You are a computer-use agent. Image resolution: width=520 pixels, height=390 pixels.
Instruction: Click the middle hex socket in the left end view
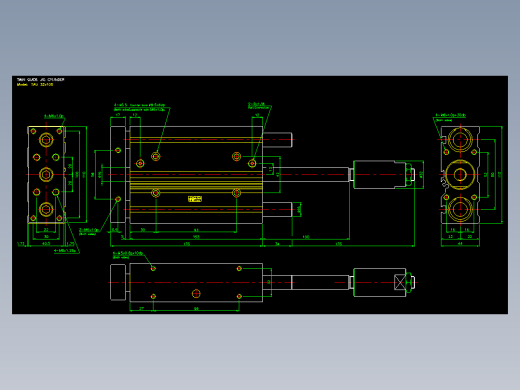point(46,174)
